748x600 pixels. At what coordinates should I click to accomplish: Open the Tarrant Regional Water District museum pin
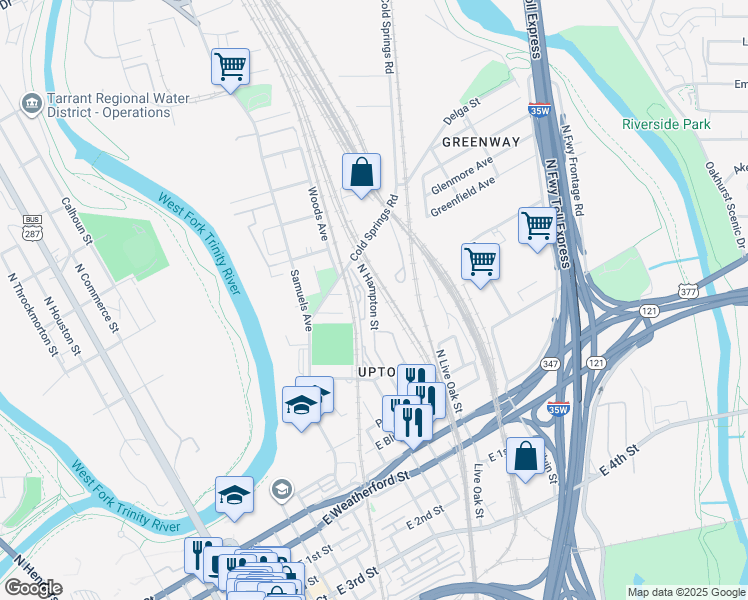32,104
